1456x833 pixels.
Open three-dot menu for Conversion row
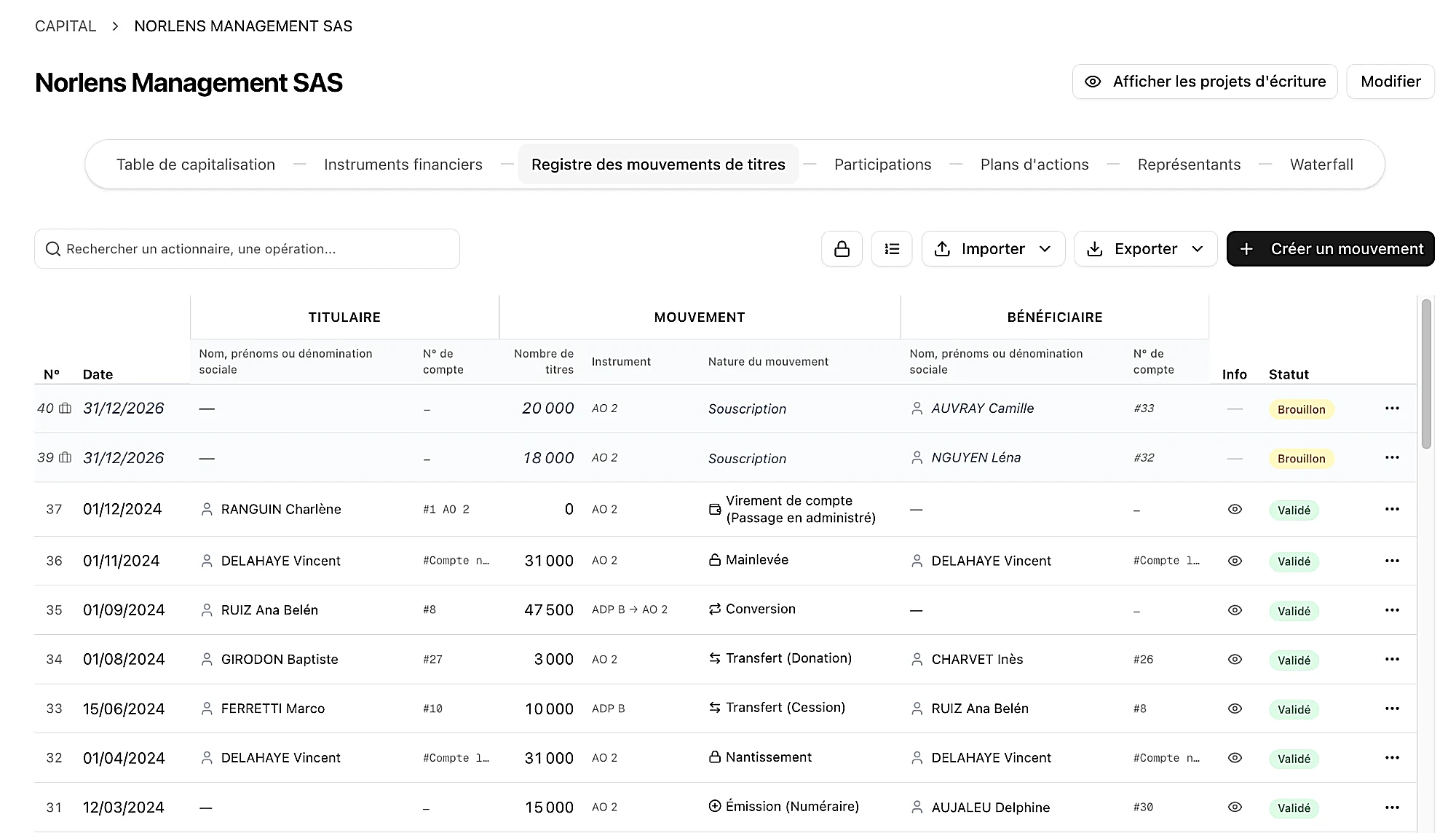[1392, 610]
